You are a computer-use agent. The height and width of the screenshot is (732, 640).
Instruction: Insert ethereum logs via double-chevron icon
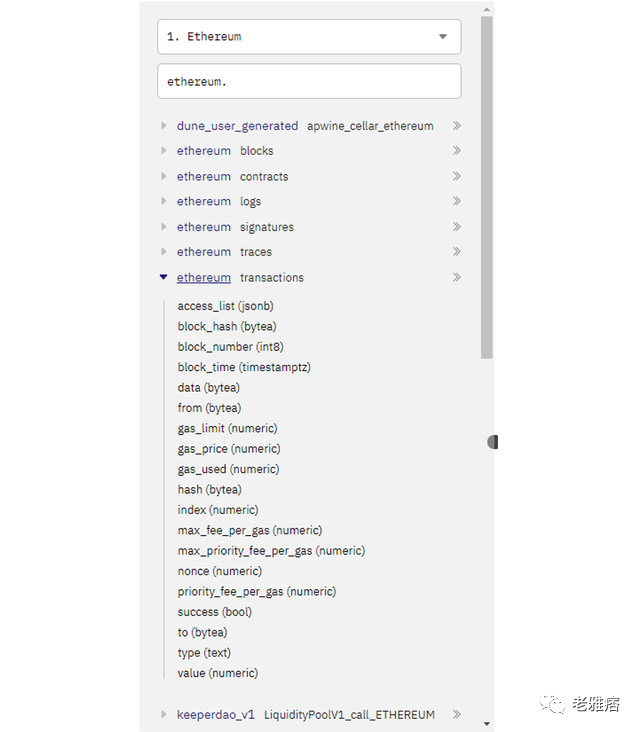tap(457, 201)
